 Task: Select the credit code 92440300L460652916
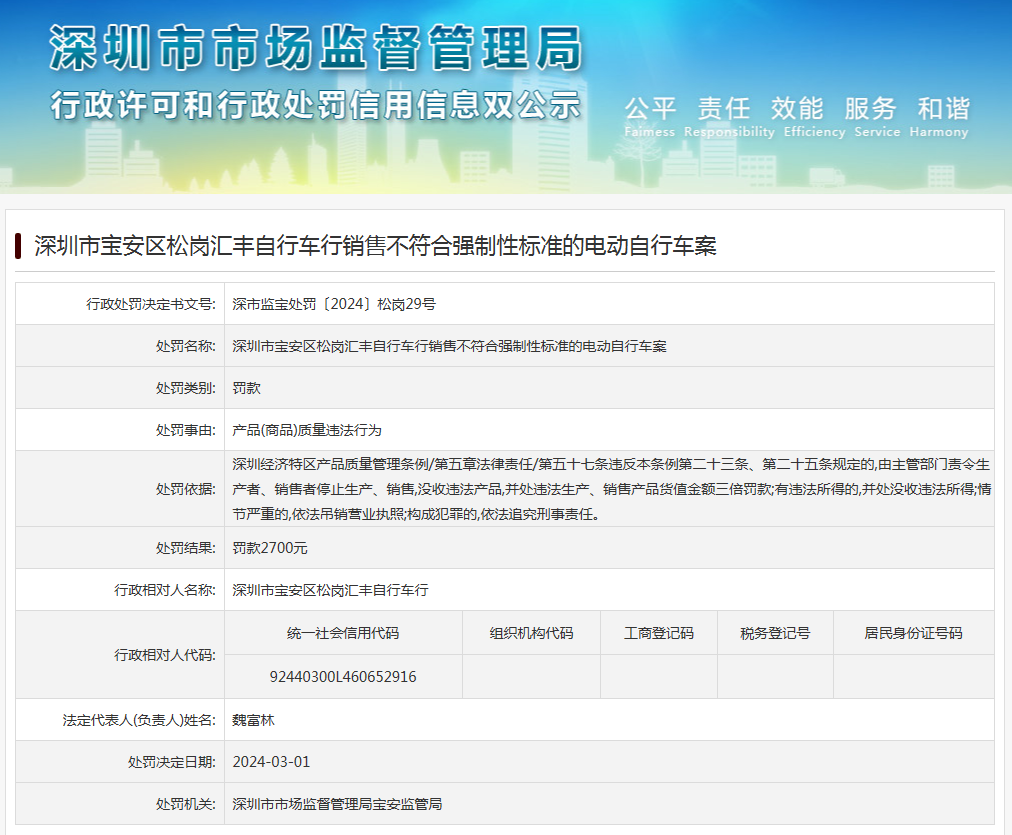[x=343, y=677]
